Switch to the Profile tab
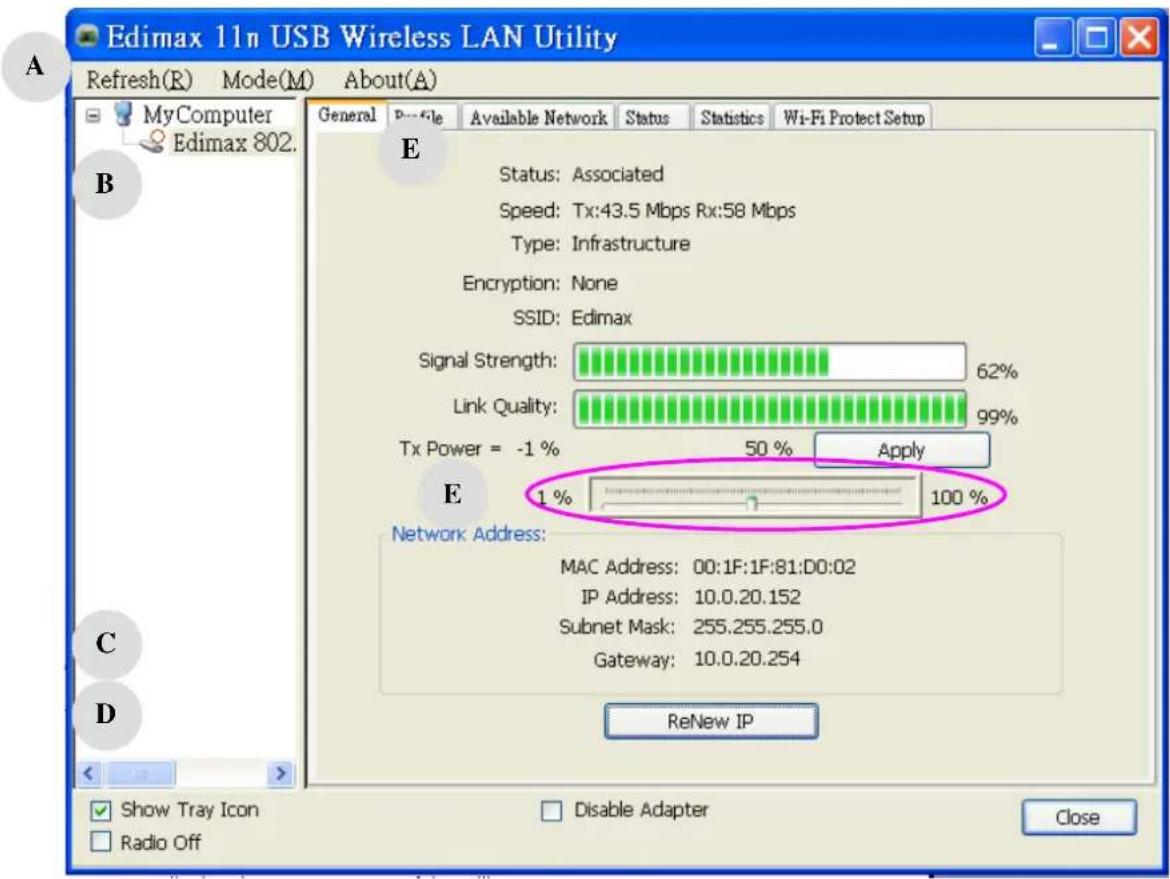The width and height of the screenshot is (1170, 879). click(422, 117)
